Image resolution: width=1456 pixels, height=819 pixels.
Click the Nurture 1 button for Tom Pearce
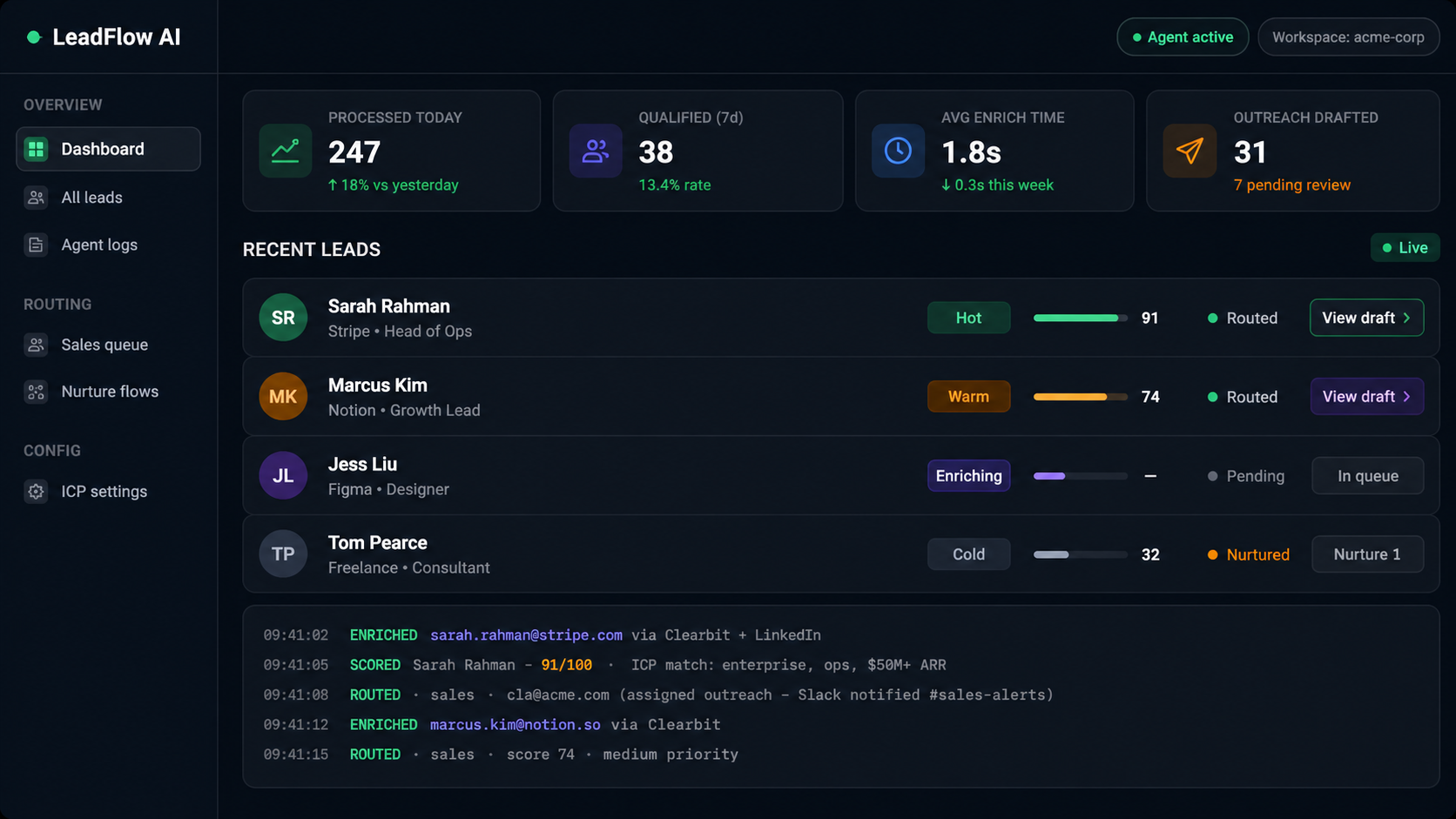pos(1367,554)
